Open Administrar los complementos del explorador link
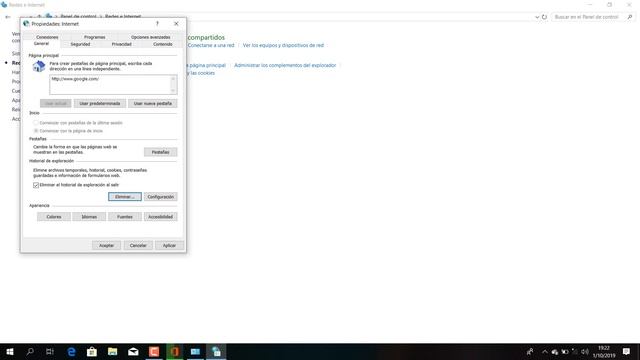 click(x=285, y=65)
